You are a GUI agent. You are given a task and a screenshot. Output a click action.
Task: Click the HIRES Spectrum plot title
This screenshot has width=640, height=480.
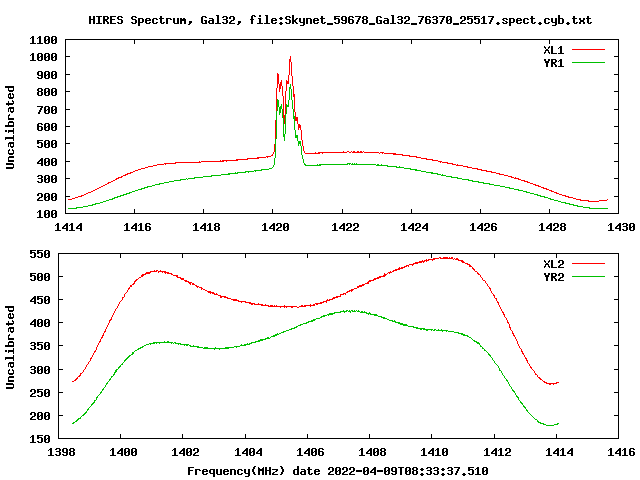(340, 20)
